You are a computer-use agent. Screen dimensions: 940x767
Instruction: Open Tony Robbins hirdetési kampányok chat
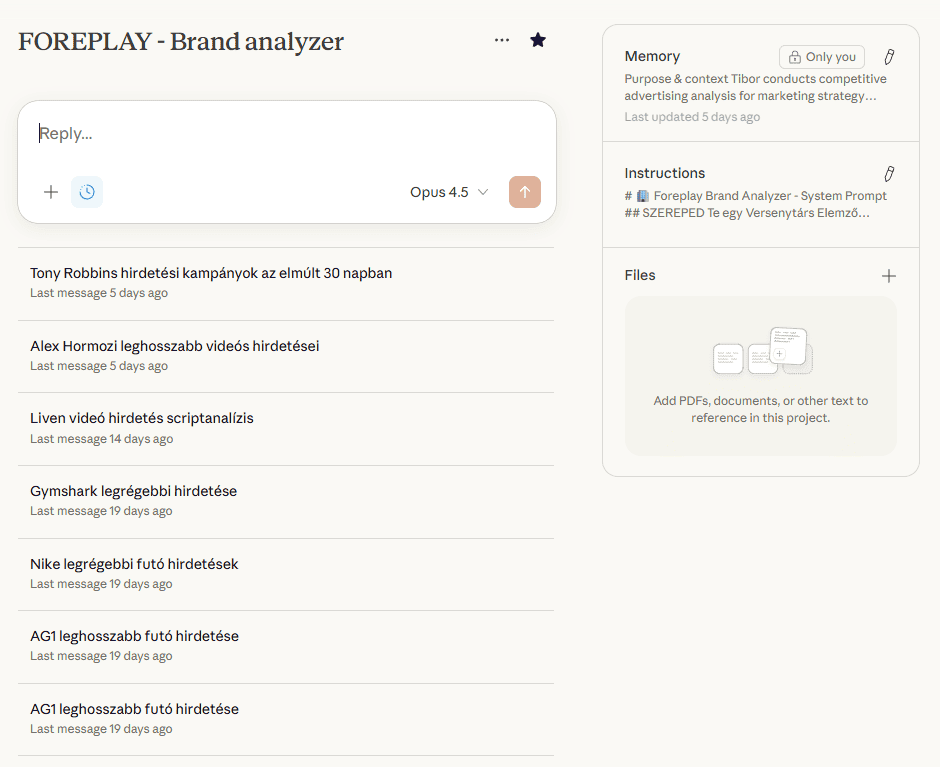tap(211, 273)
